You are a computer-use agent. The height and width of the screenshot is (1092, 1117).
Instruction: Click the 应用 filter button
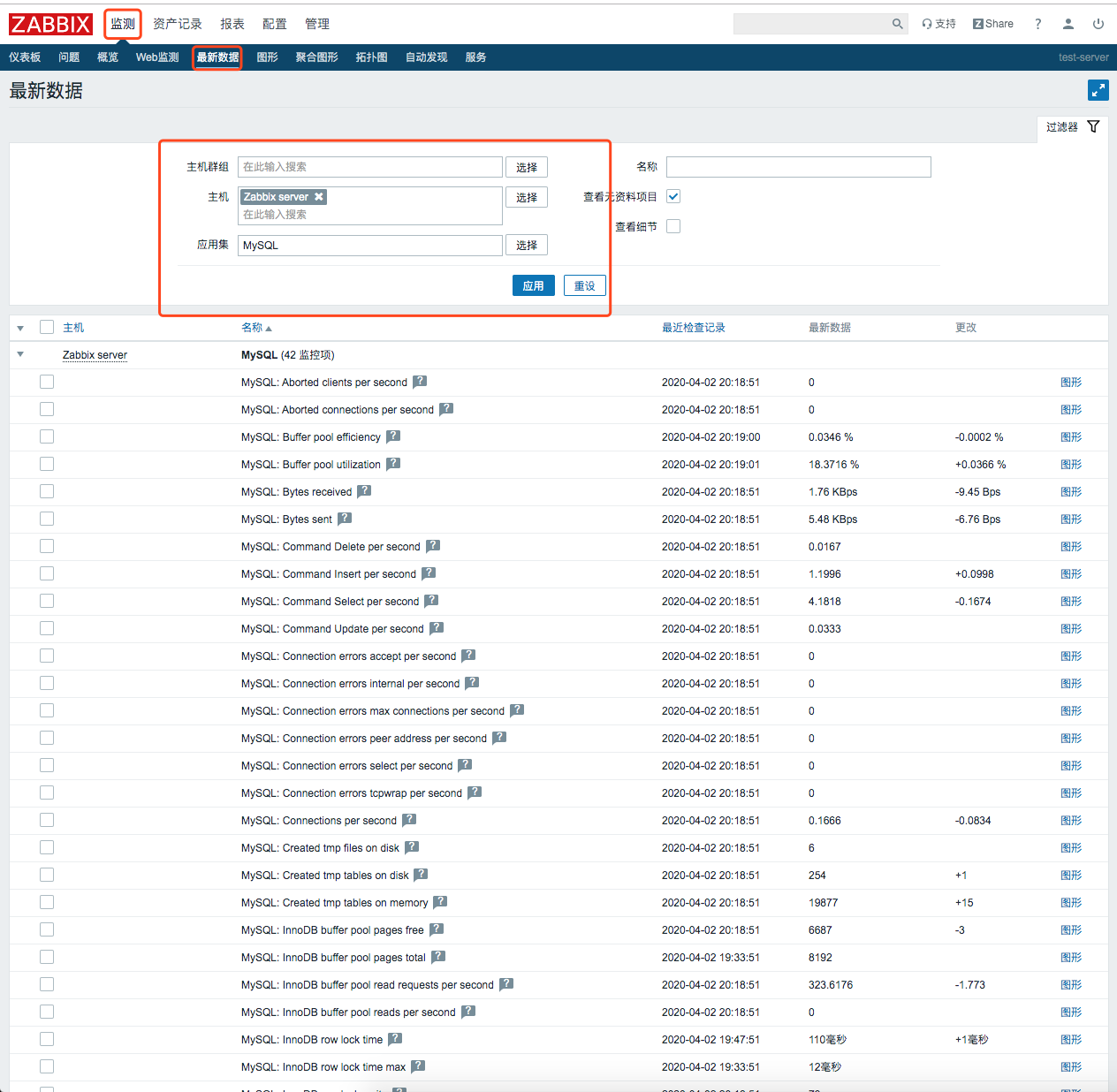pos(534,285)
